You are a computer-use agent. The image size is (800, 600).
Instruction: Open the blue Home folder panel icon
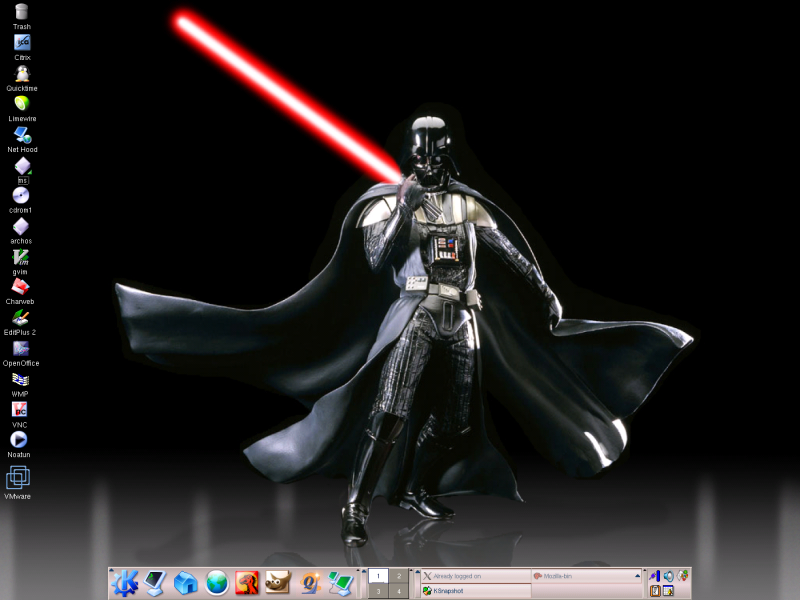click(x=186, y=583)
